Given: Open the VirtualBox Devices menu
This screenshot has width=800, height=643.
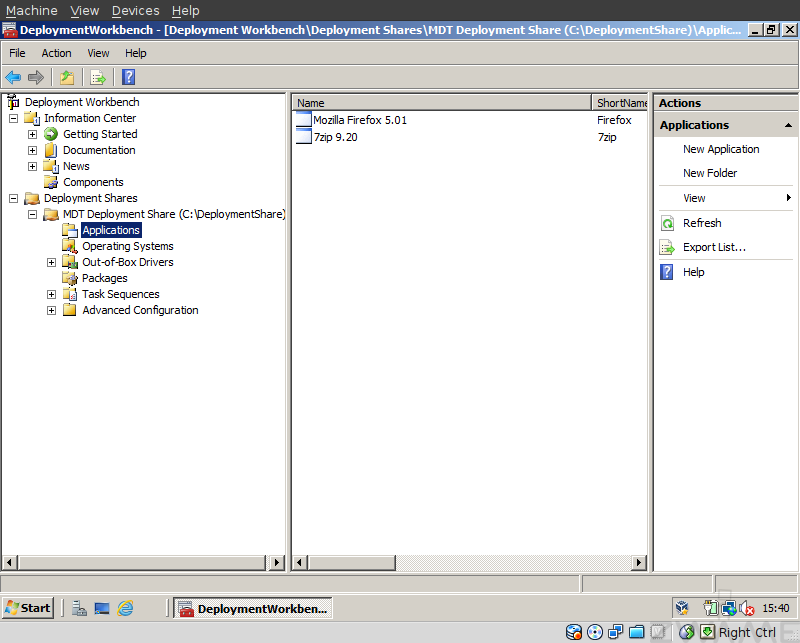Looking at the screenshot, I should coord(135,10).
